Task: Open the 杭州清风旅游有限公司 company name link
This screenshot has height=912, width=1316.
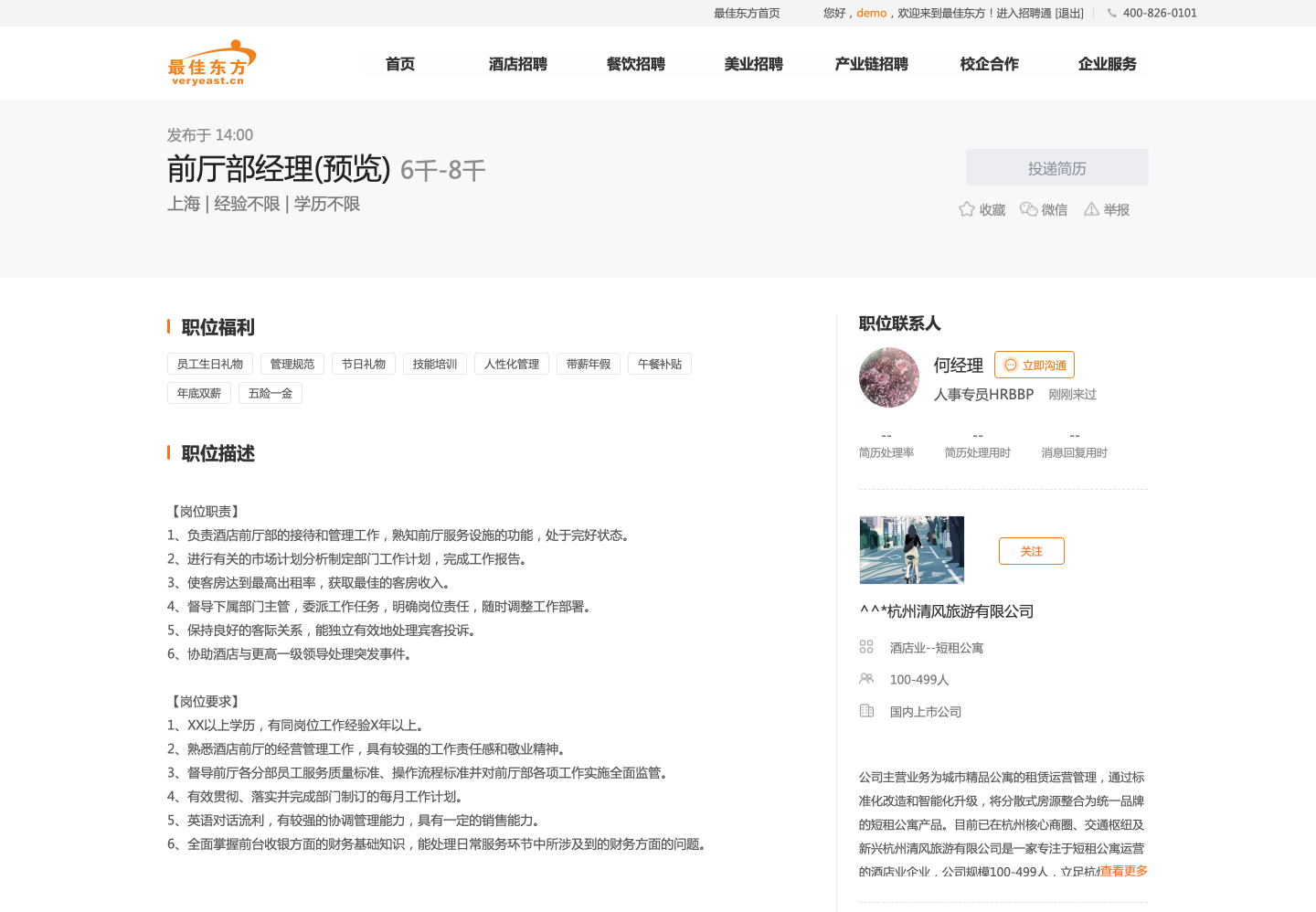Action: [947, 611]
